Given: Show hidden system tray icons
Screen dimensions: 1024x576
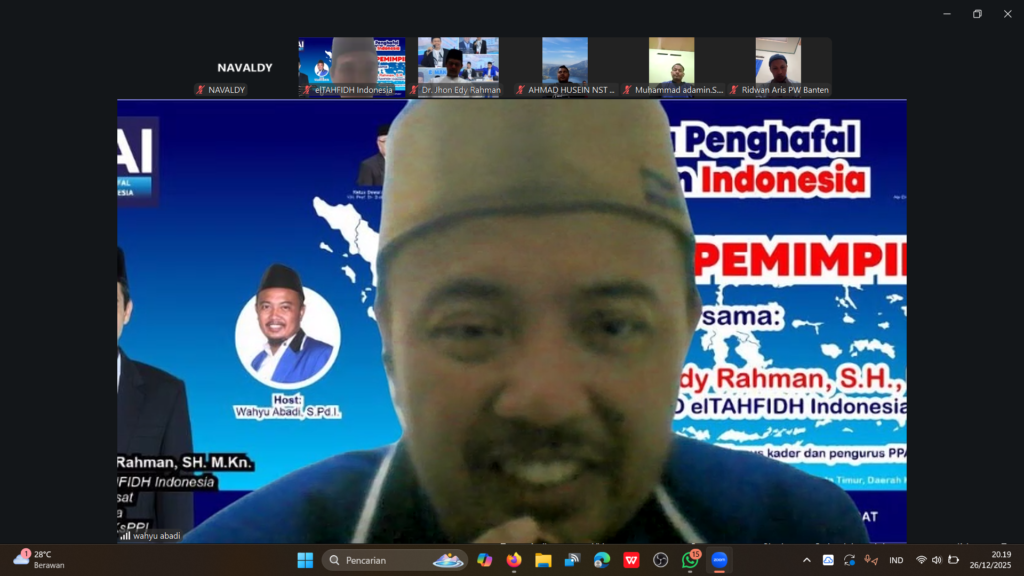Looking at the screenshot, I should click(x=807, y=560).
